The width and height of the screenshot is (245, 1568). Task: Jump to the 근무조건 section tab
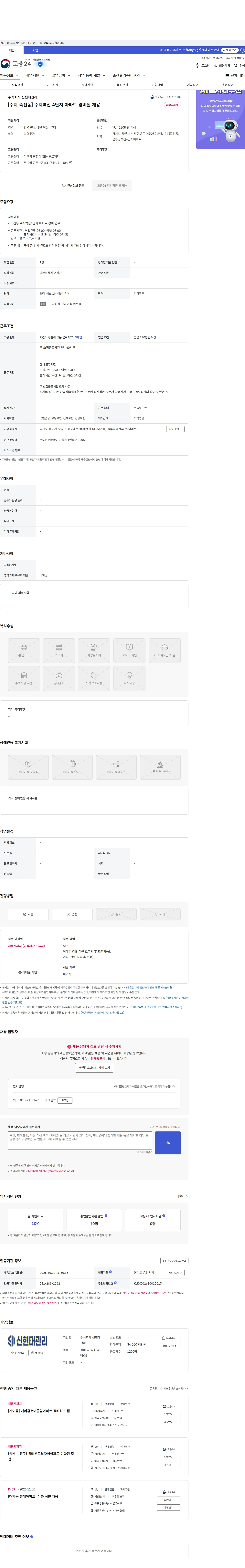click(x=52, y=85)
